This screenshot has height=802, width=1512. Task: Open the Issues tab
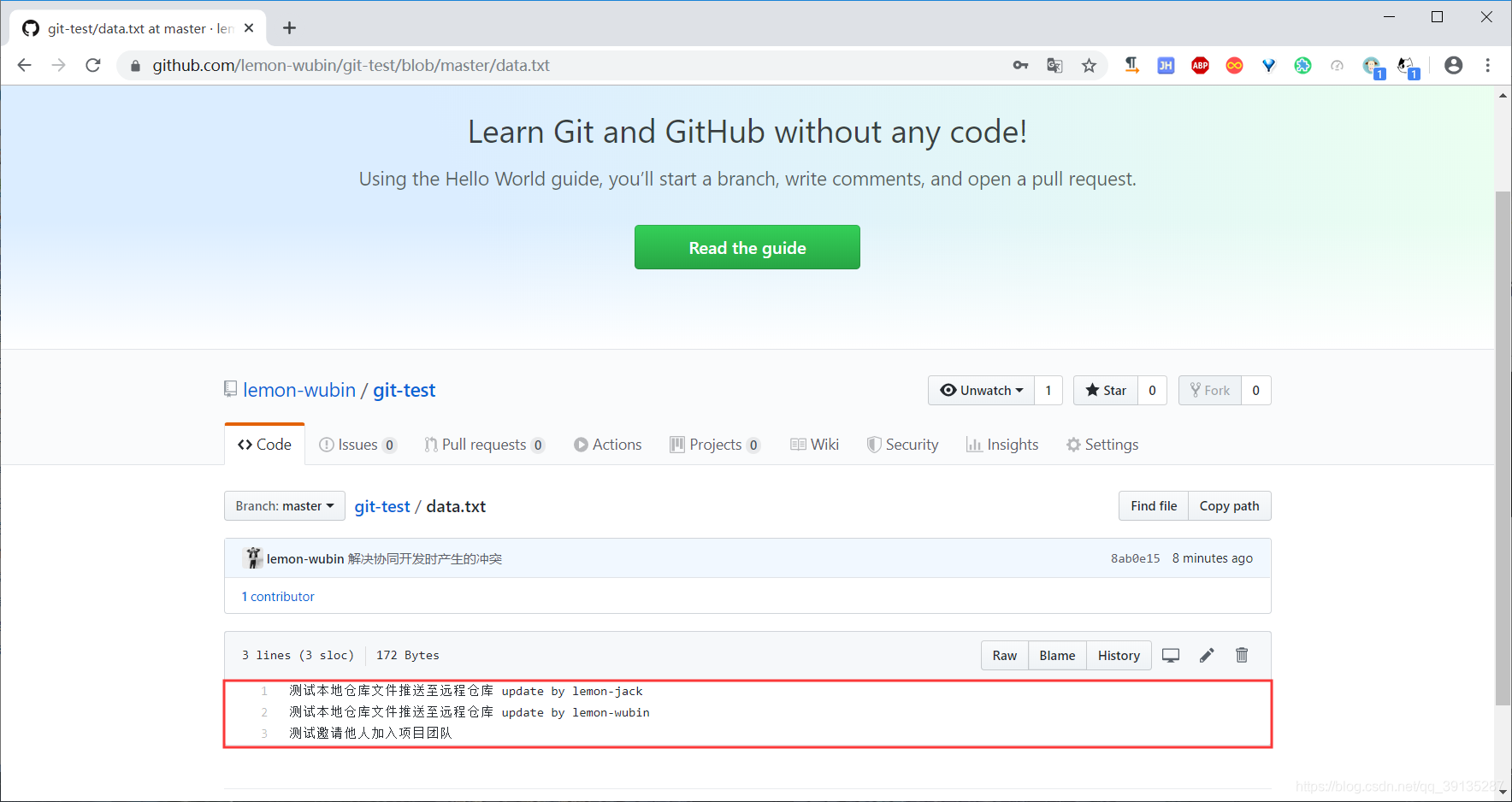(x=357, y=445)
